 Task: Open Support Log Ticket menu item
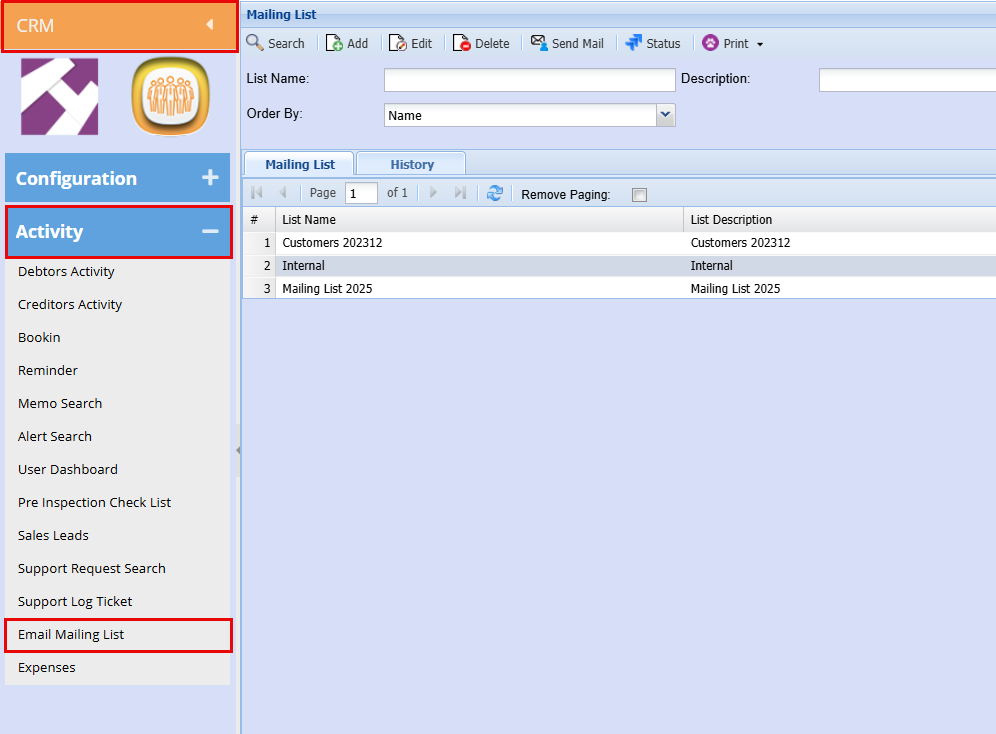point(75,601)
